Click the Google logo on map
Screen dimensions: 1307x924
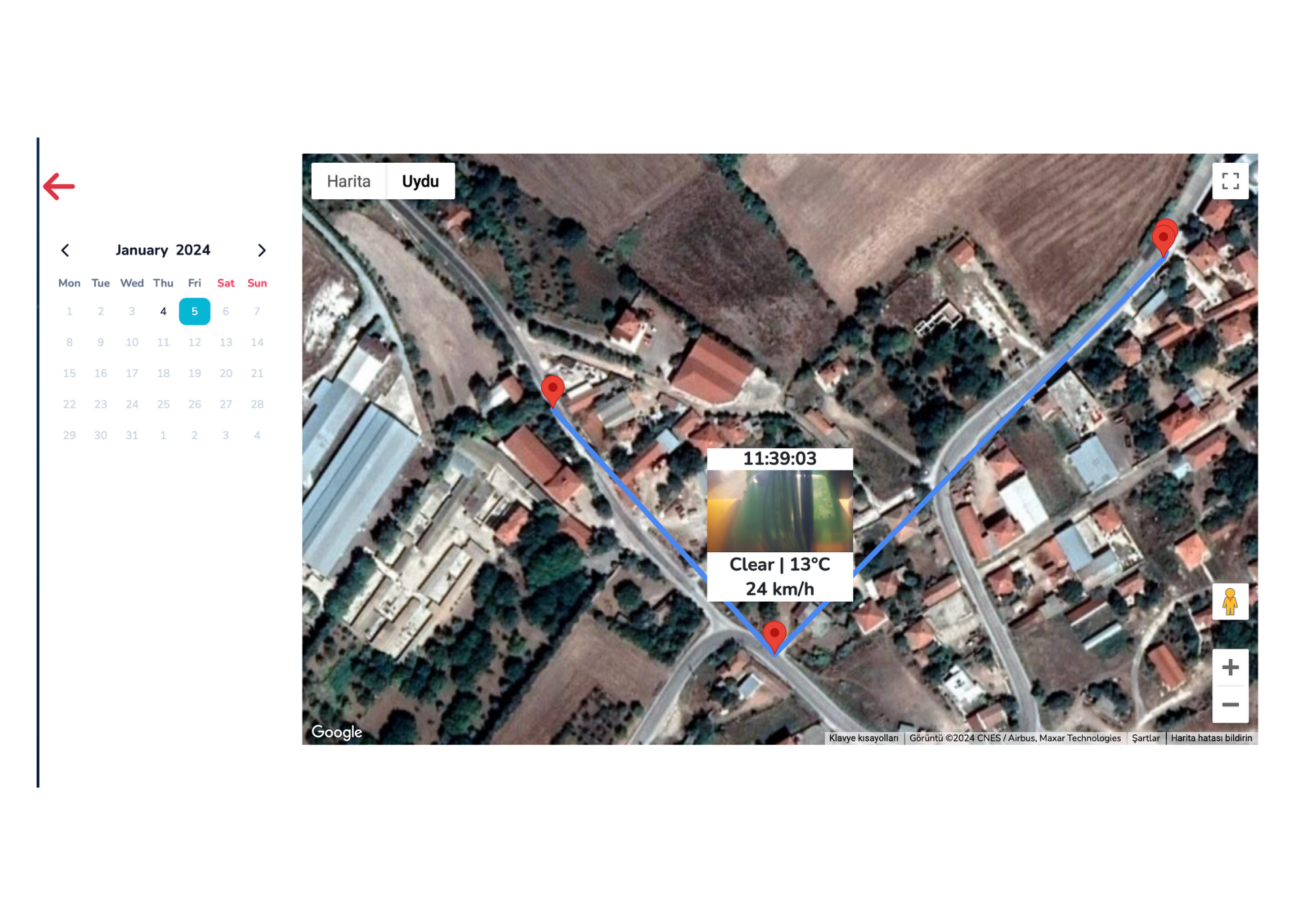pyautogui.click(x=337, y=732)
